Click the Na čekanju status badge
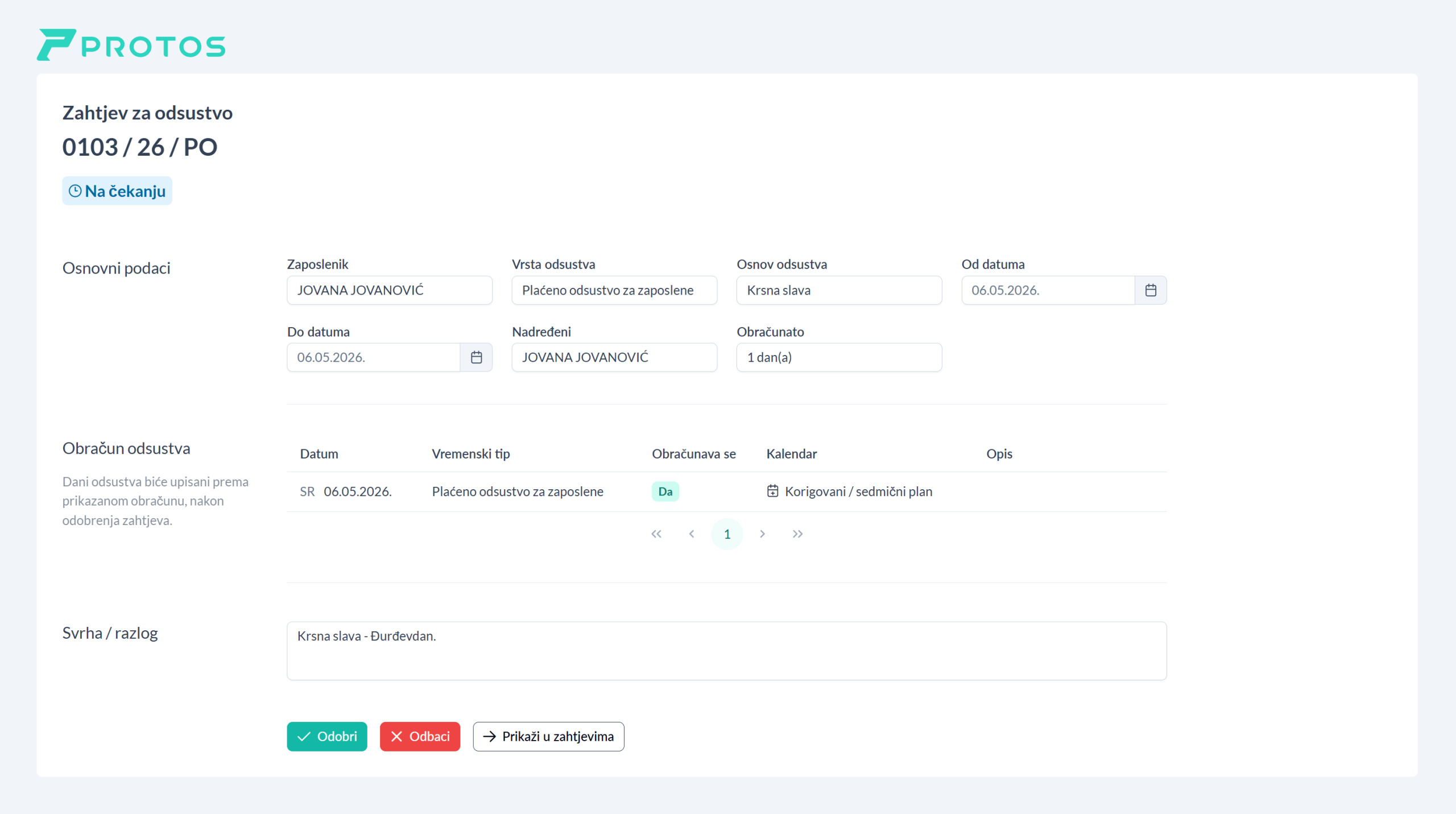 pos(117,191)
